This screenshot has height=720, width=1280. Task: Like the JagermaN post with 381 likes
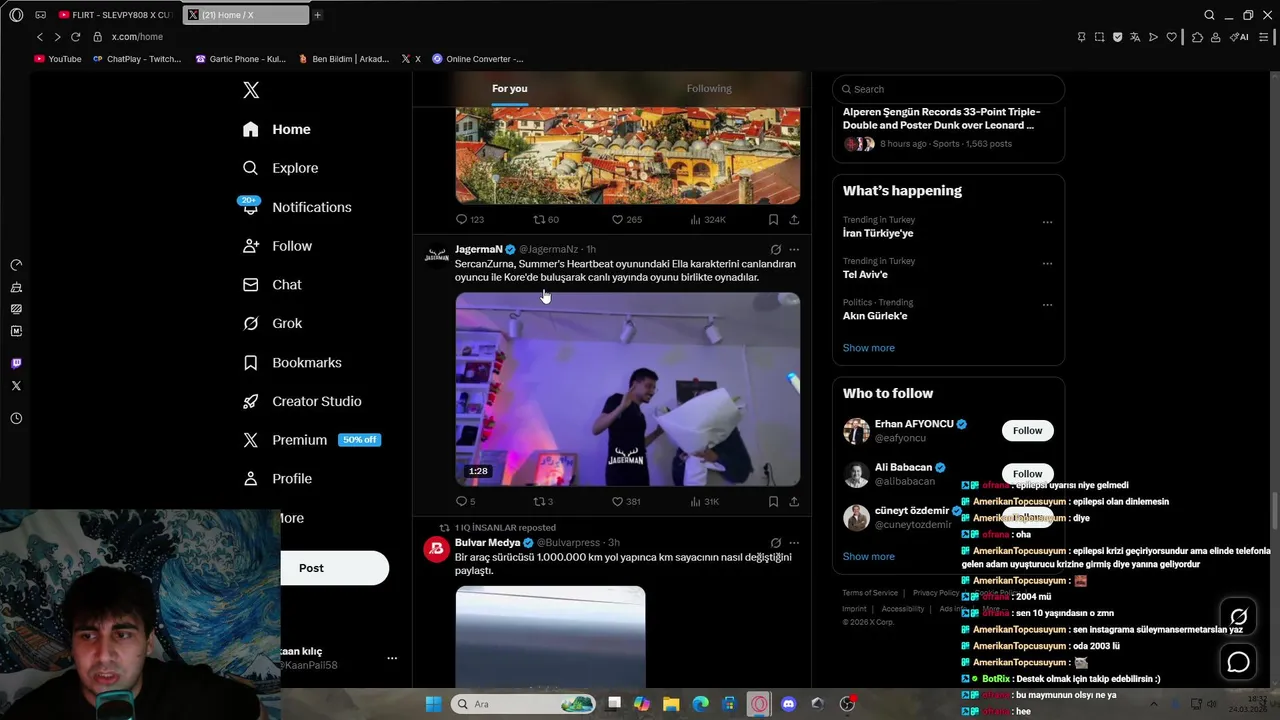click(626, 501)
